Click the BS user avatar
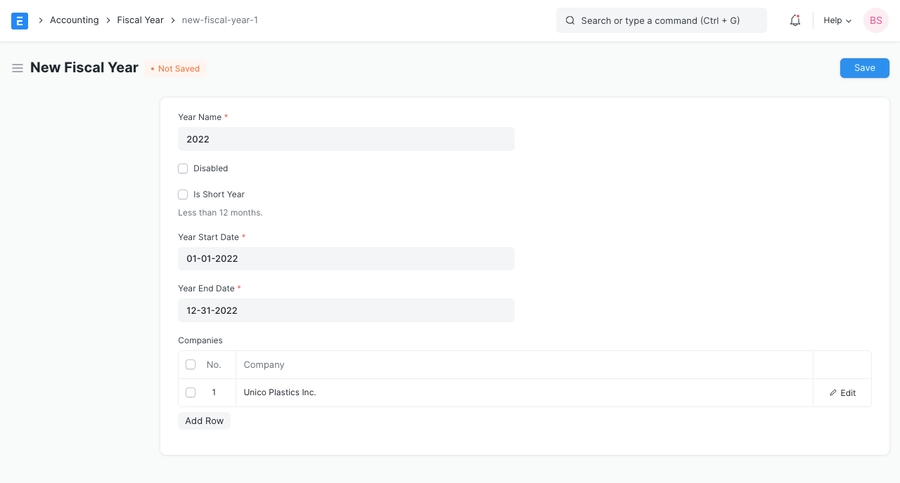Image resolution: width=900 pixels, height=483 pixels. [x=875, y=20]
